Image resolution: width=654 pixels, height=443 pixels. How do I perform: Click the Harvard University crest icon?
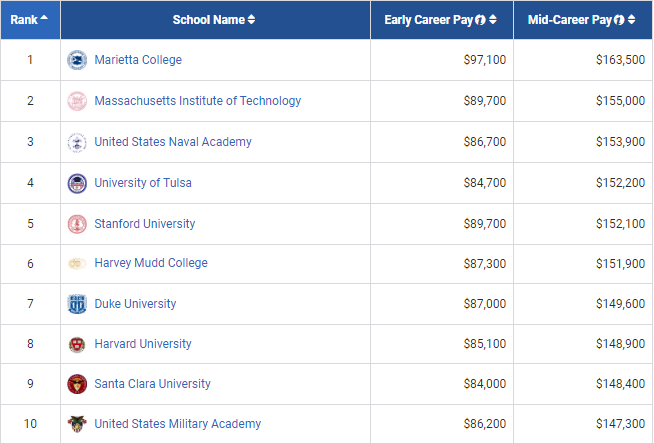pos(77,344)
